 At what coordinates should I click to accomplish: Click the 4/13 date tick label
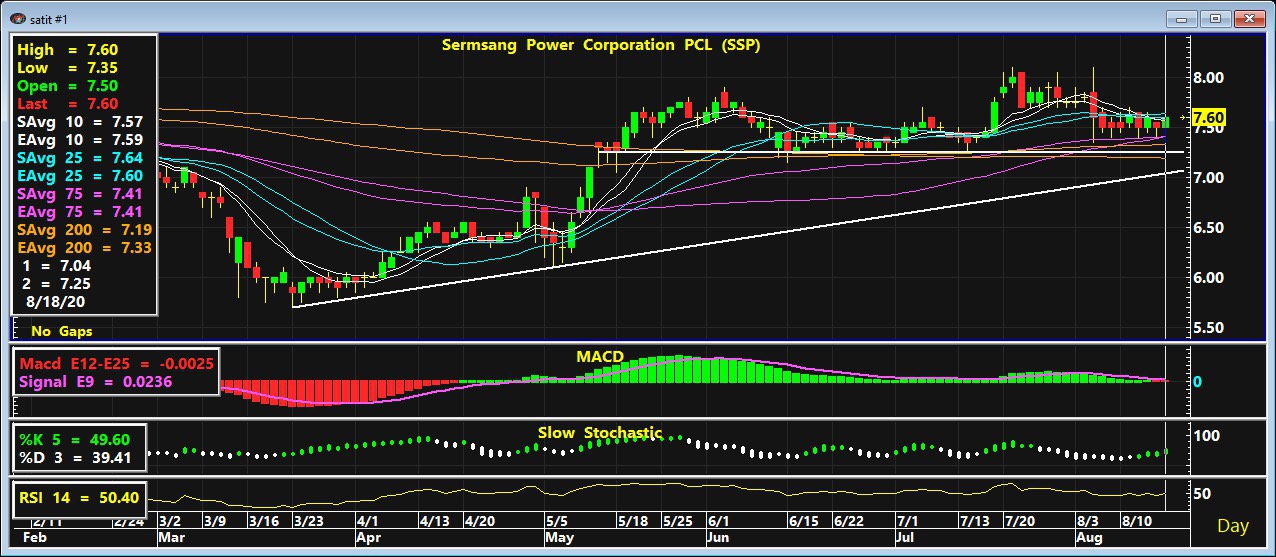[x=434, y=522]
